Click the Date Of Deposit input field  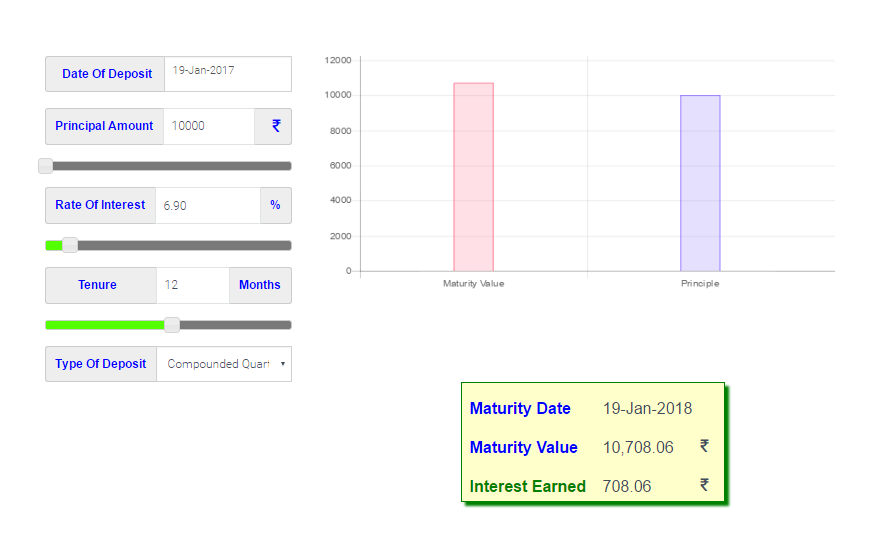coord(228,73)
